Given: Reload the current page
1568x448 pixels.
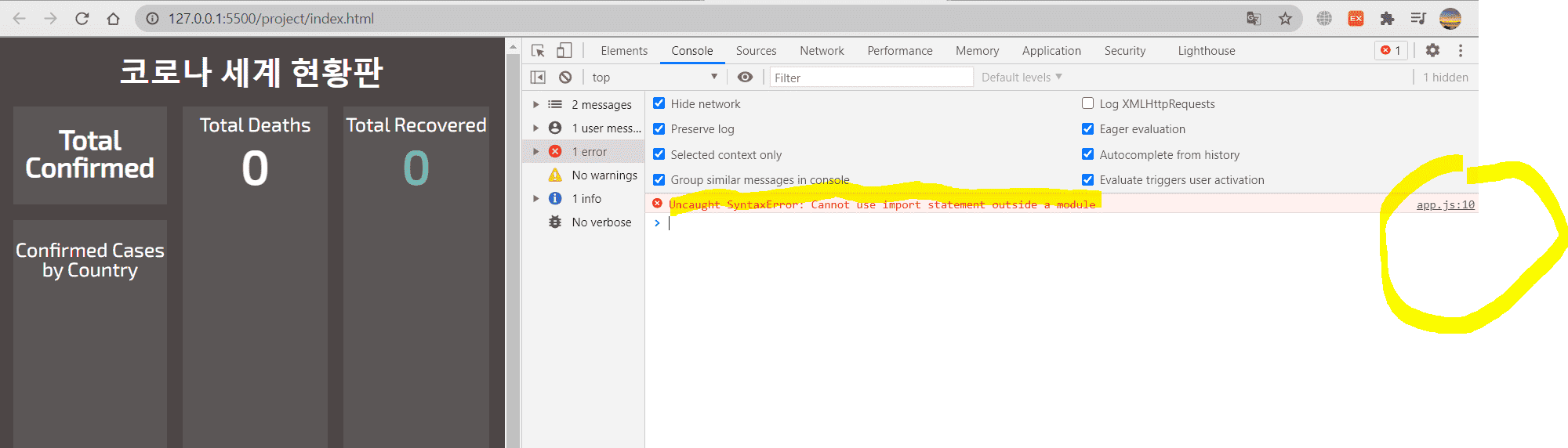Looking at the screenshot, I should pyautogui.click(x=82, y=19).
